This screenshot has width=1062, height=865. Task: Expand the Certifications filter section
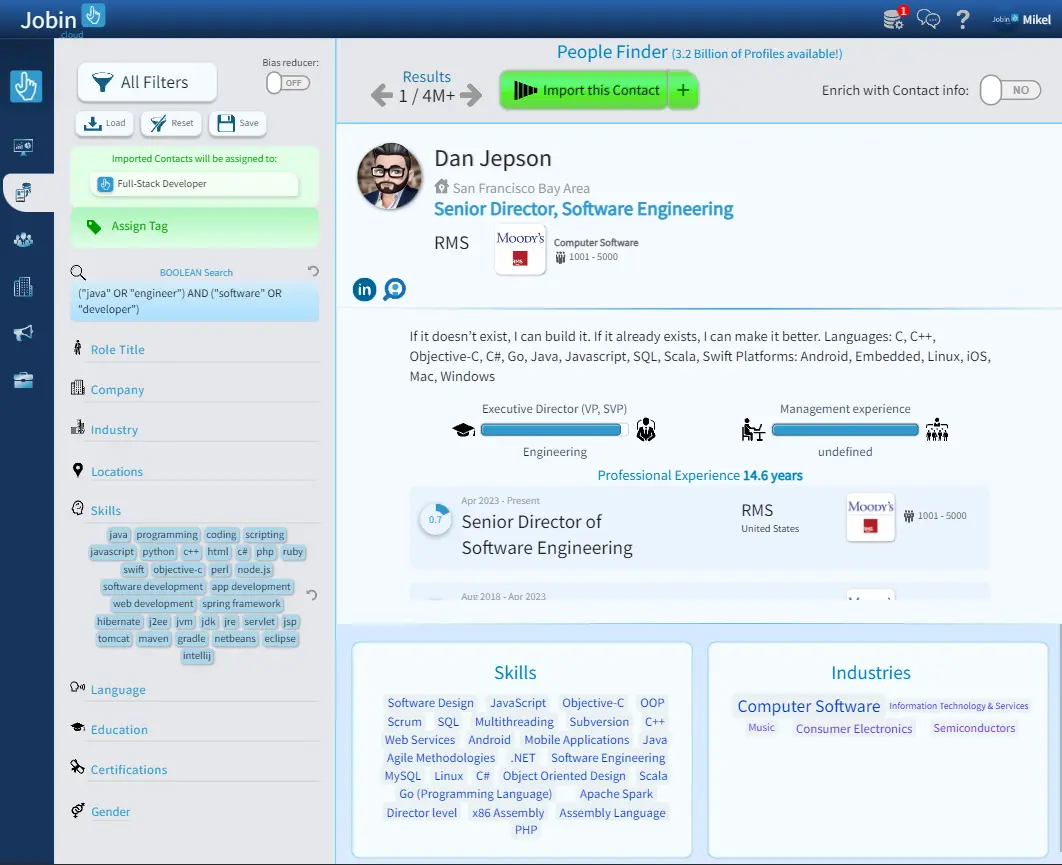(x=129, y=770)
